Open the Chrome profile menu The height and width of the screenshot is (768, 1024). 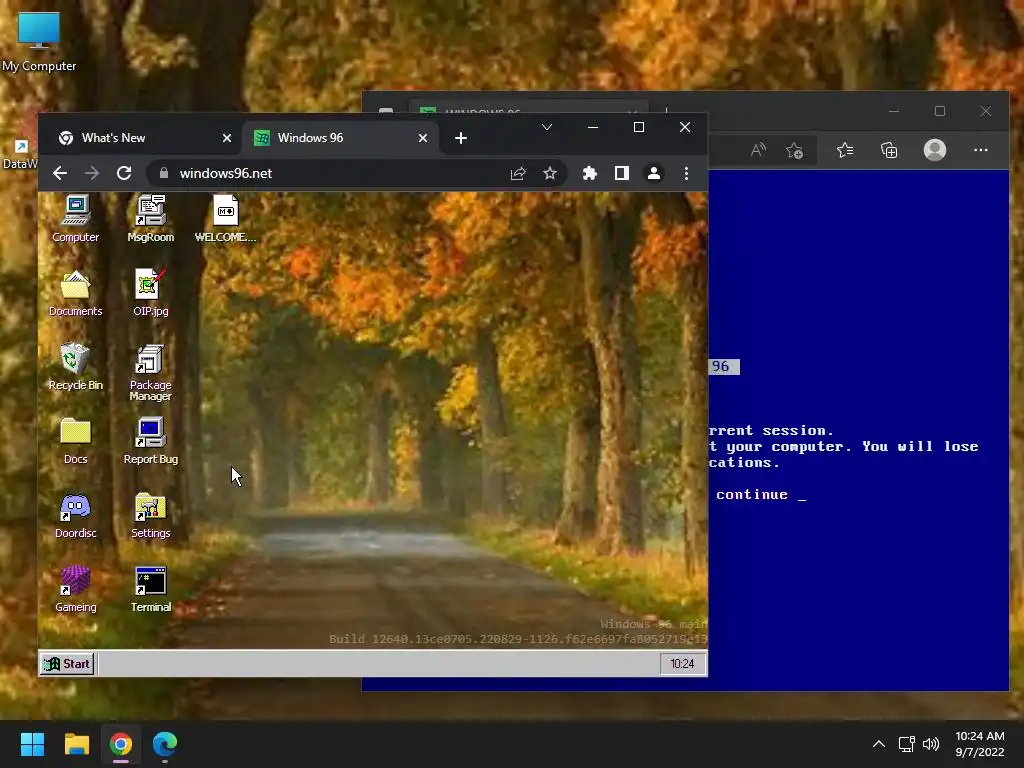pyautogui.click(x=654, y=173)
